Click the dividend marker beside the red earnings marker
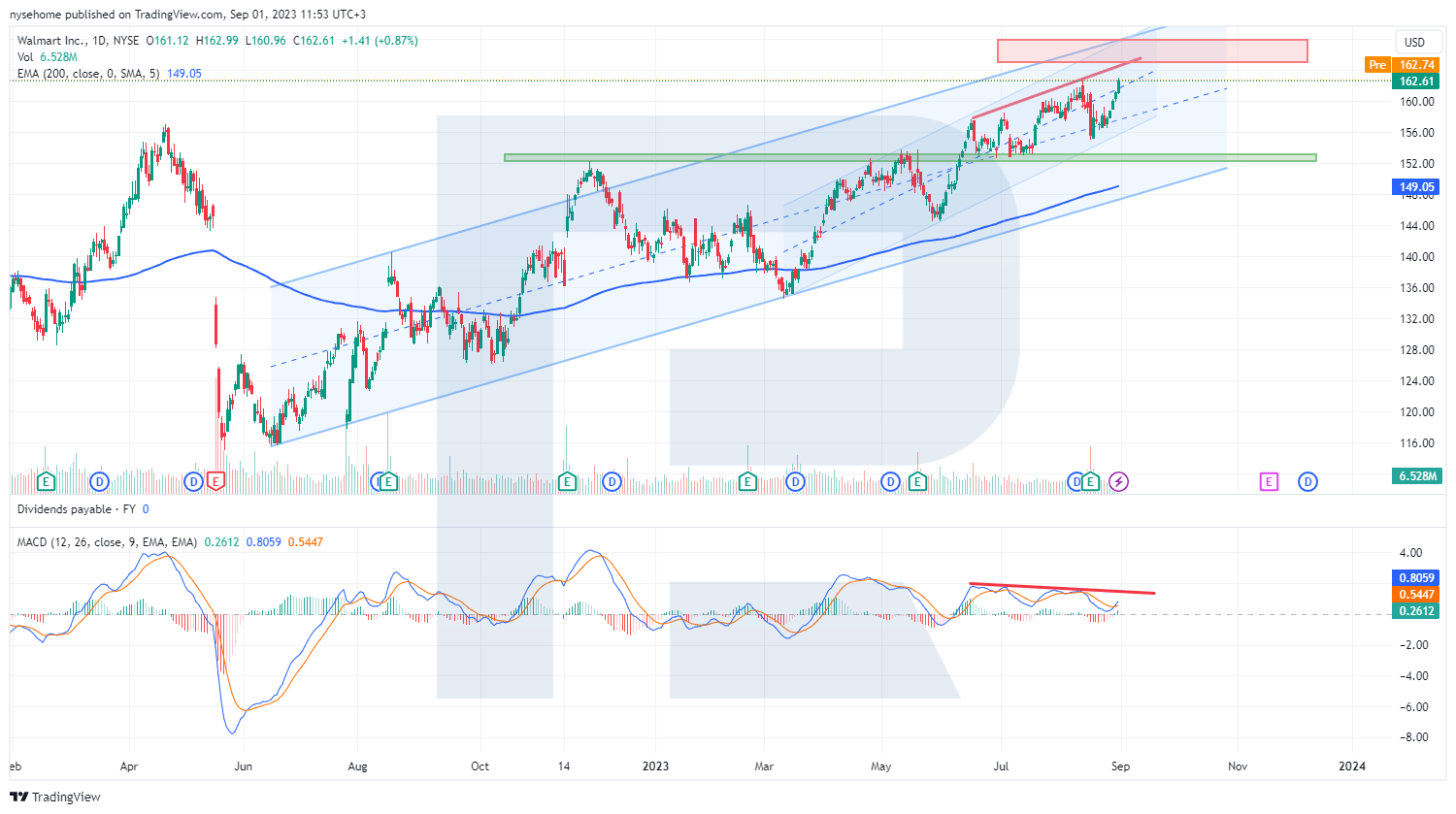 [x=194, y=481]
